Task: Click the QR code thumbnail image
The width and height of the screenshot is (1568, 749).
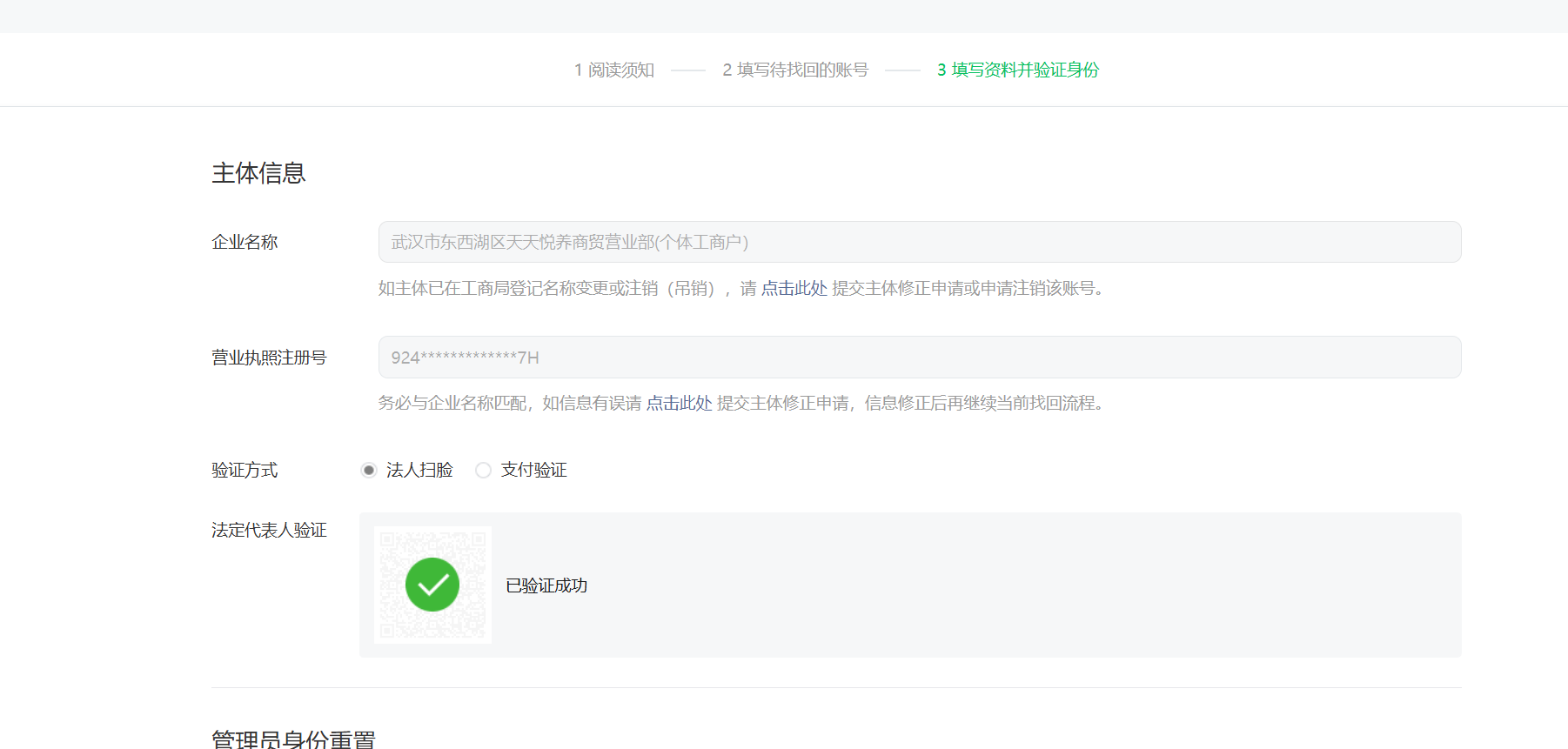Action: 432,585
